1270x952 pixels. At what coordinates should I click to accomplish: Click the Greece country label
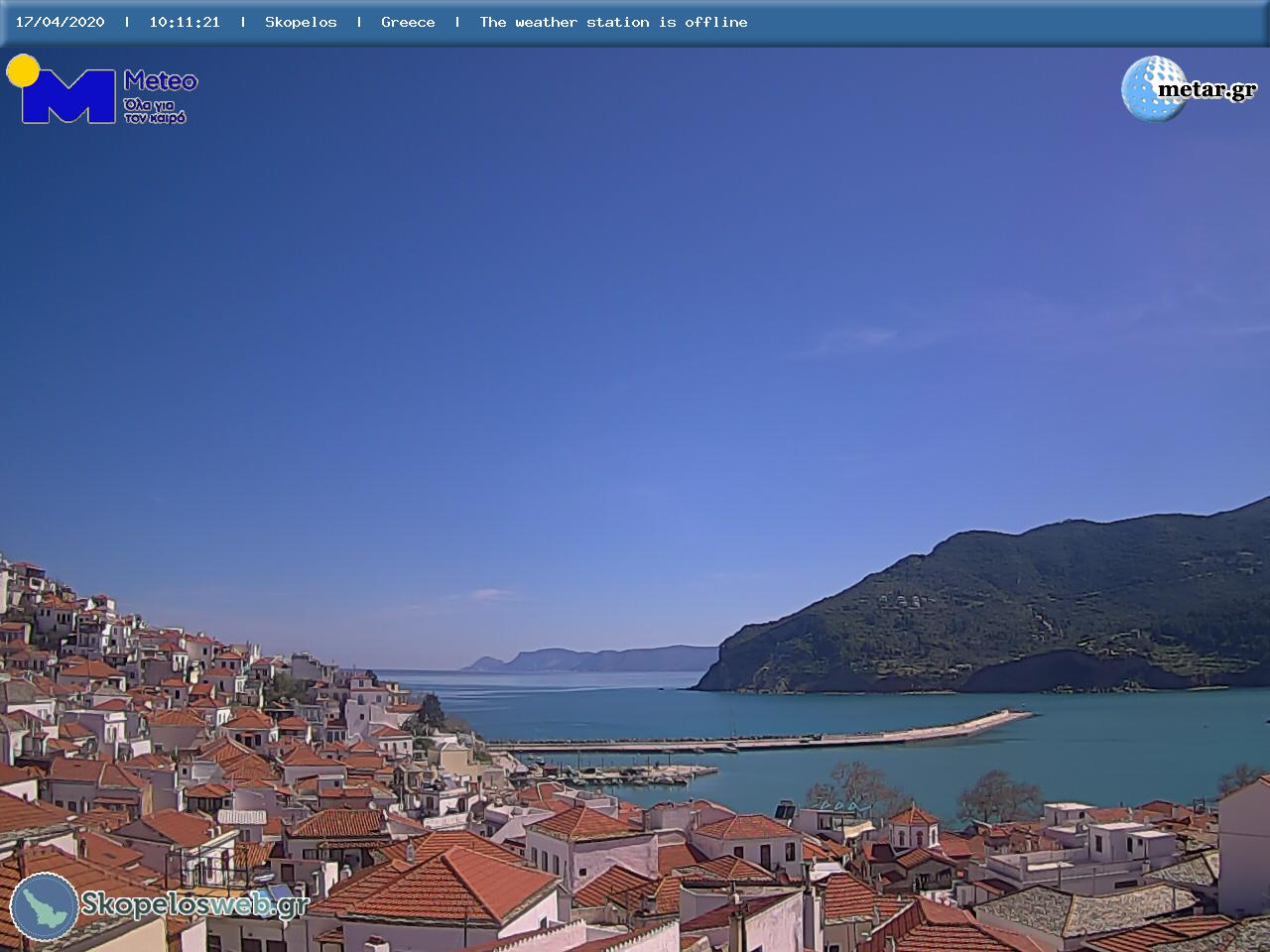(408, 22)
